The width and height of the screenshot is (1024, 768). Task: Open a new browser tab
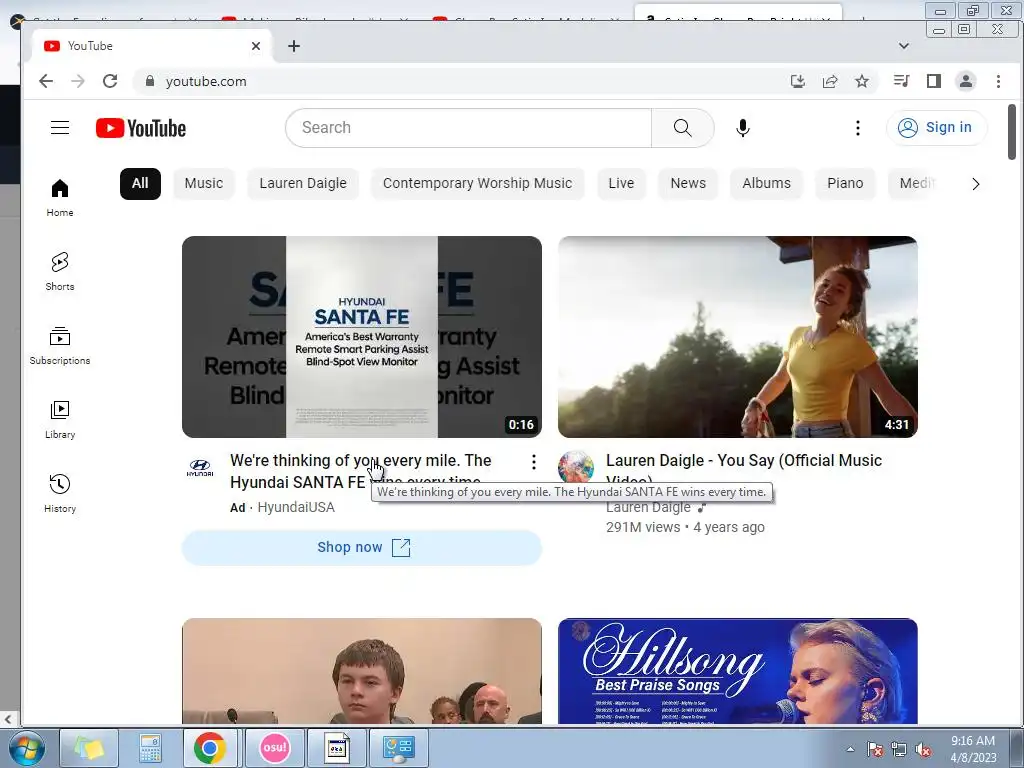pos(294,46)
